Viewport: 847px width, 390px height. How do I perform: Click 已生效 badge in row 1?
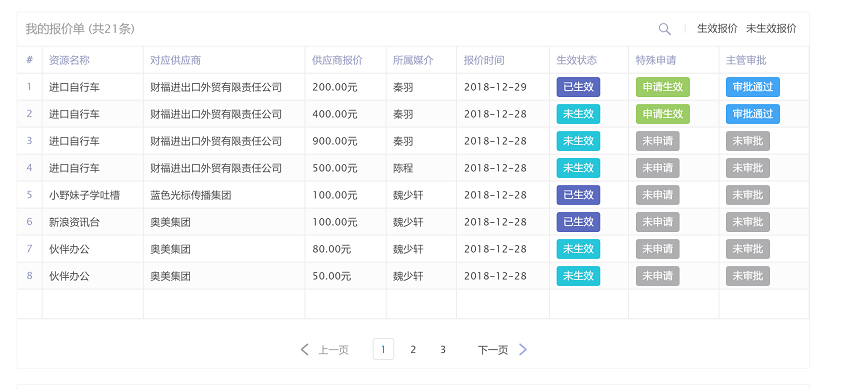[x=578, y=87]
